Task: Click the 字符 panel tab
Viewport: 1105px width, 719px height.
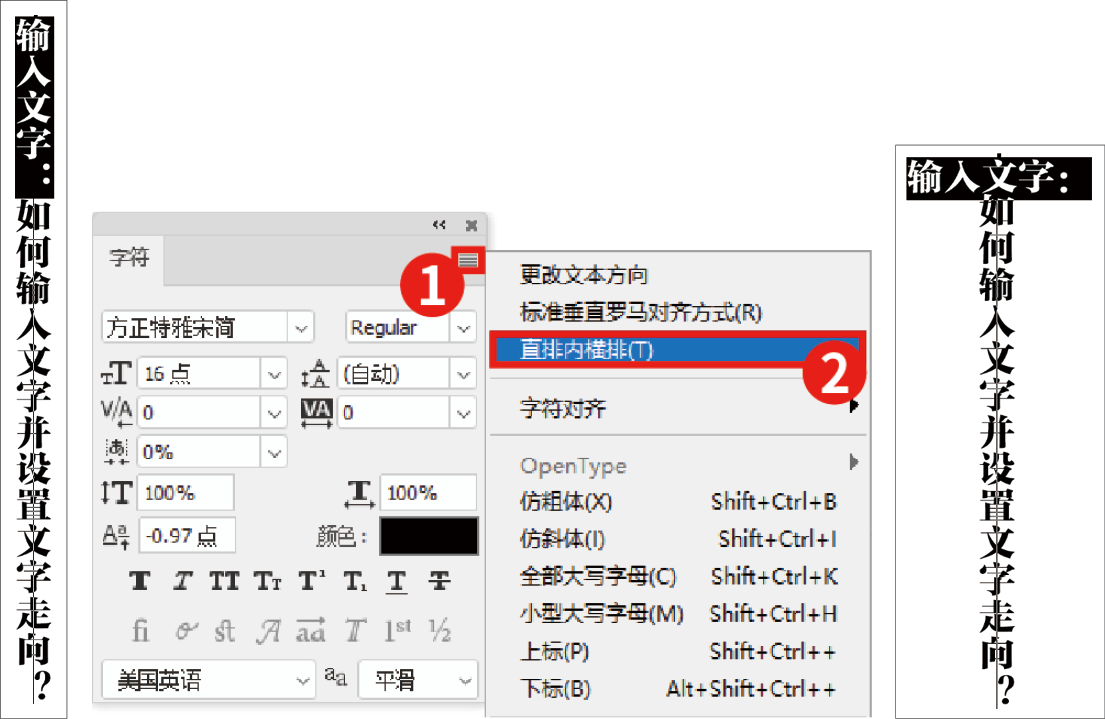Action: 129,258
